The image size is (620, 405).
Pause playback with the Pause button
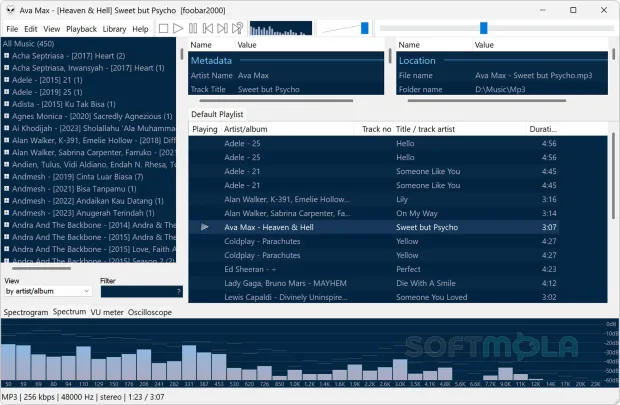click(x=193, y=28)
